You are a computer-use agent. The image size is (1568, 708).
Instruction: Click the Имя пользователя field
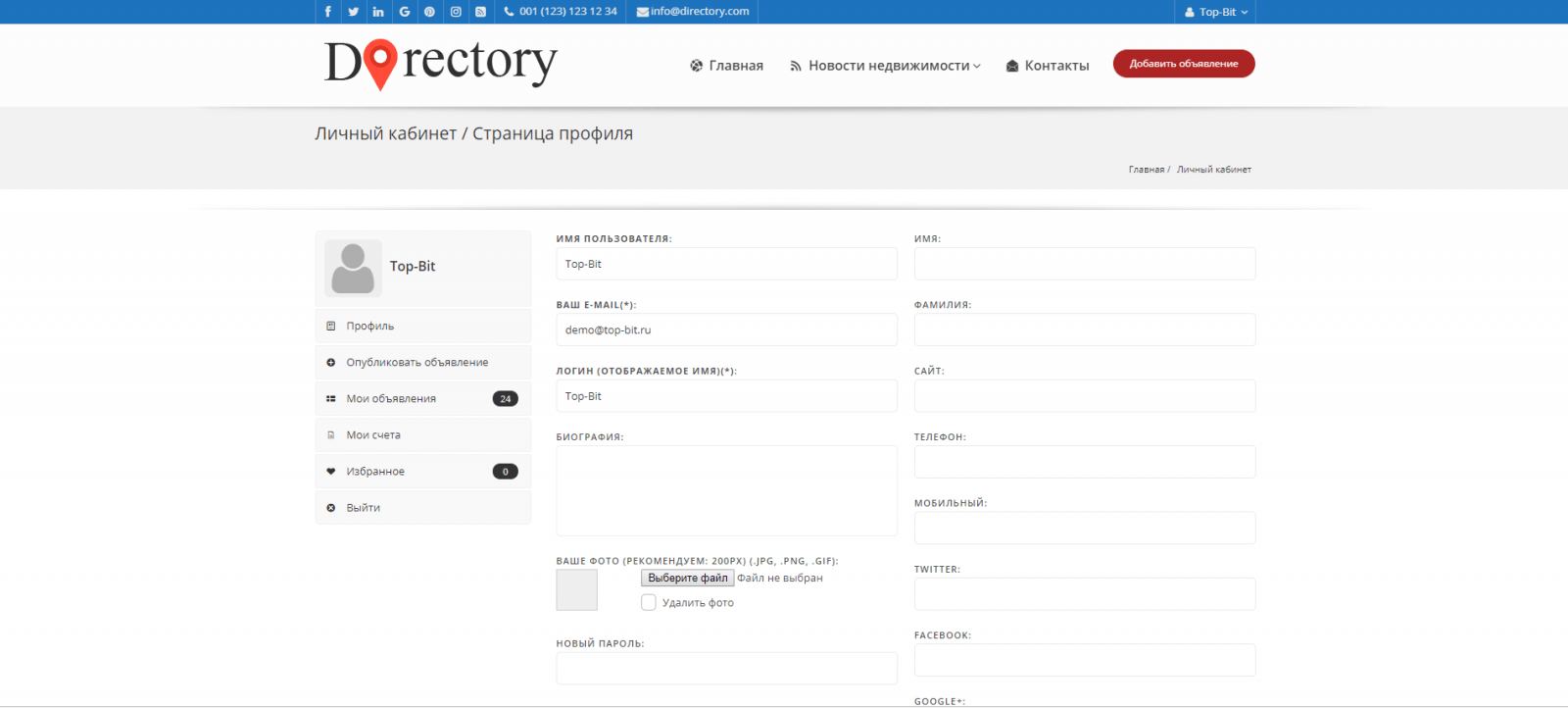(x=726, y=264)
